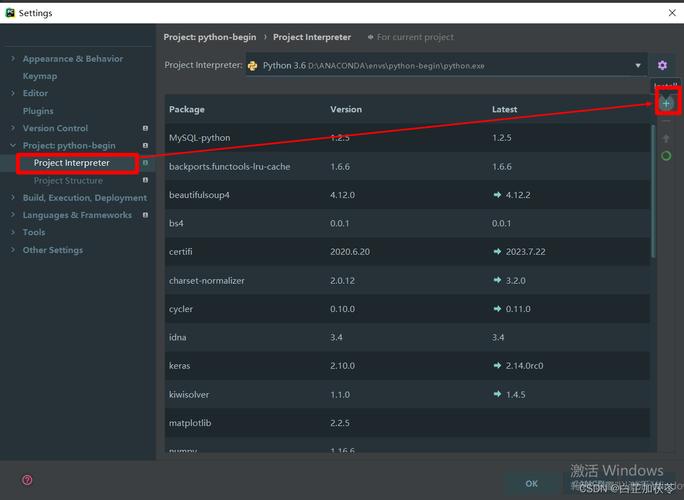Click the minus icon to uninstall package
Image resolution: width=684 pixels, height=500 pixels.
click(666, 121)
